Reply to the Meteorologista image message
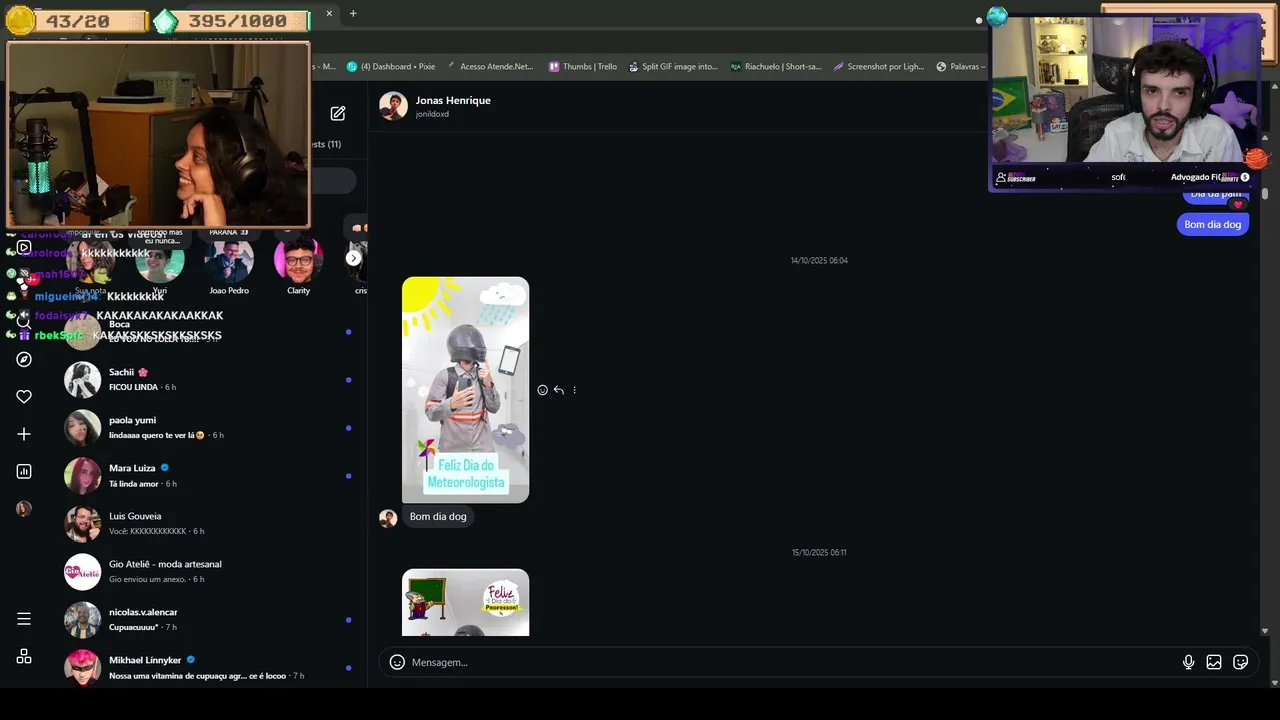This screenshot has width=1280, height=720. coord(559,390)
